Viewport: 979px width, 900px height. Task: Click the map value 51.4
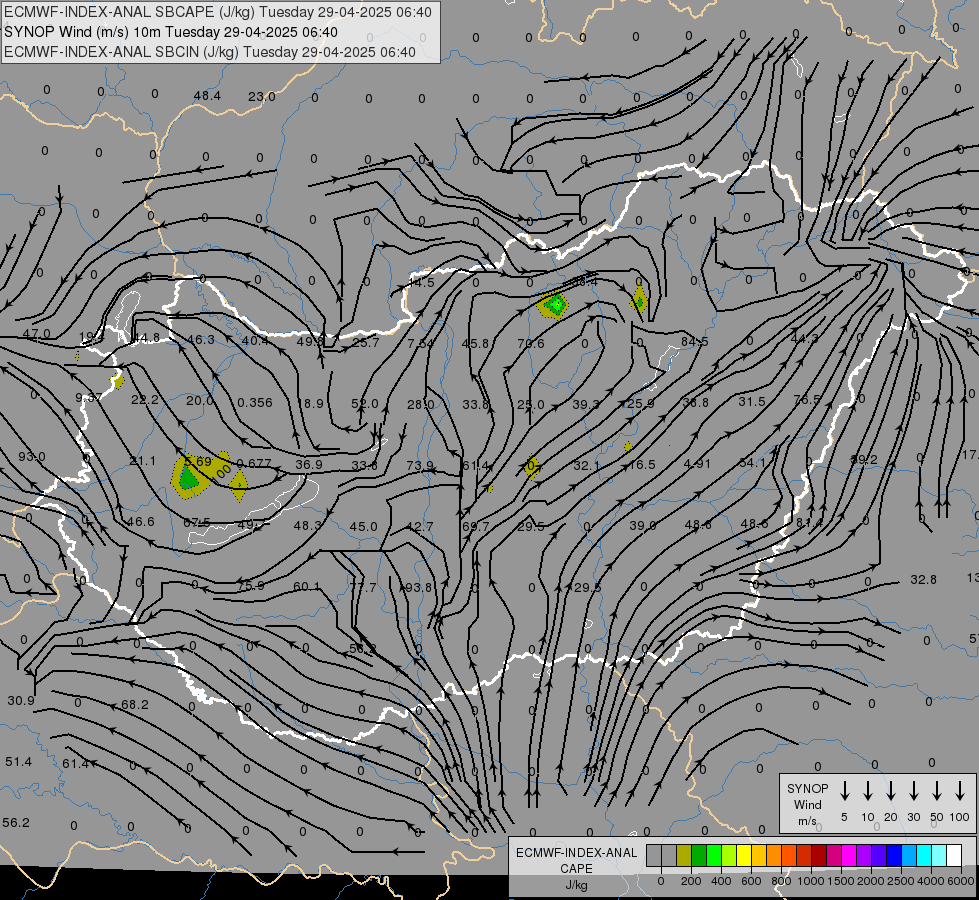18,762
